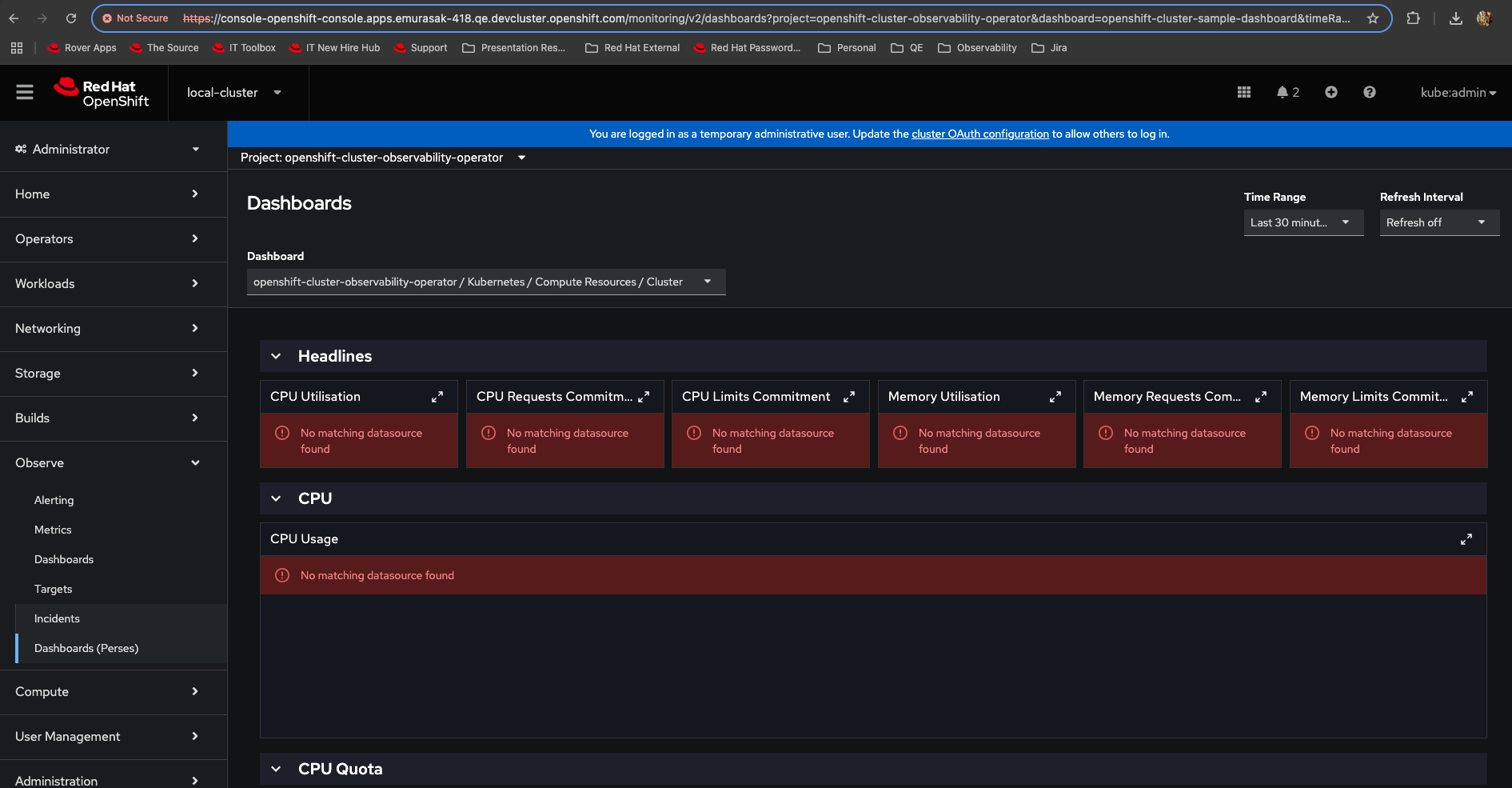Image resolution: width=1512 pixels, height=788 pixels.
Task: Expand the CPU Usage panel to fullscreen
Action: 1466,539
